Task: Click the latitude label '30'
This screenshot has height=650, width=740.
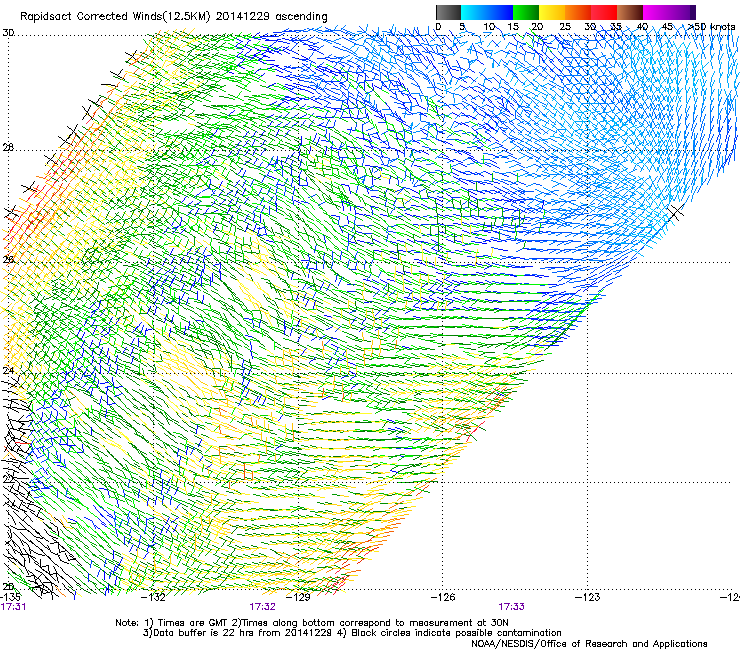Action: [x=8, y=33]
